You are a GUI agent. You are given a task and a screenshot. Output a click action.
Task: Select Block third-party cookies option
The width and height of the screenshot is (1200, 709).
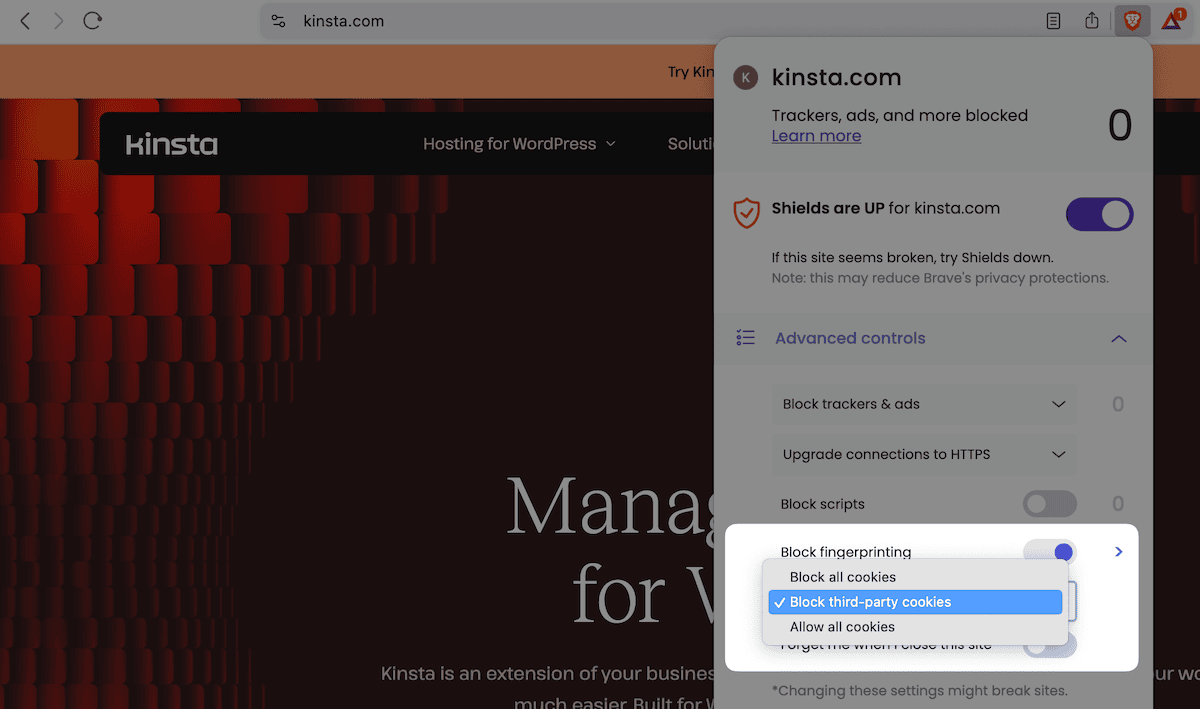point(915,602)
